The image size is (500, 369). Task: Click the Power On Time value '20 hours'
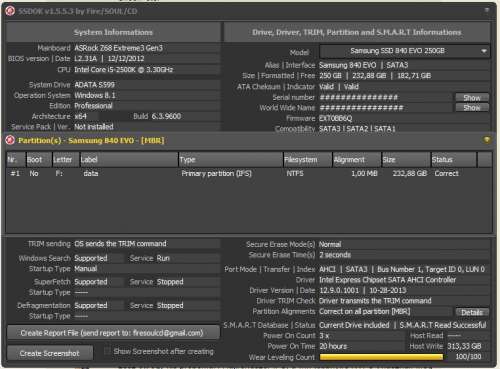coord(333,346)
